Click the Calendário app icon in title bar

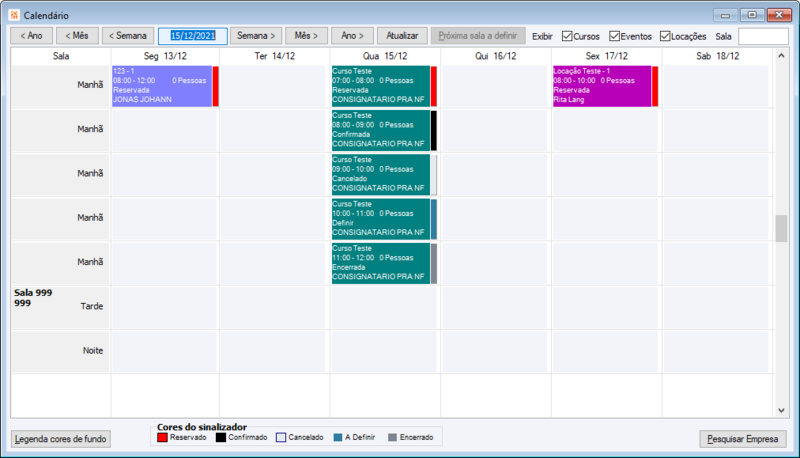coord(14,15)
